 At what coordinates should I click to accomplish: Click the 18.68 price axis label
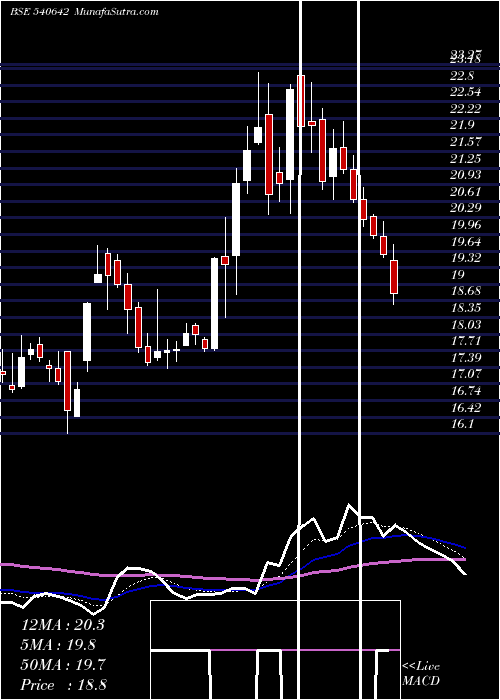[x=466, y=291]
